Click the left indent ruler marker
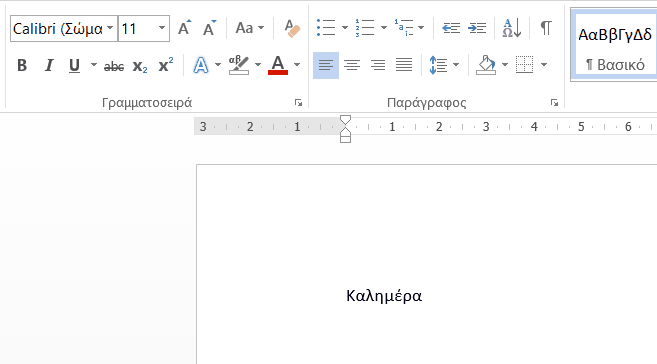Viewport: 657px width, 364px height. tap(345, 139)
